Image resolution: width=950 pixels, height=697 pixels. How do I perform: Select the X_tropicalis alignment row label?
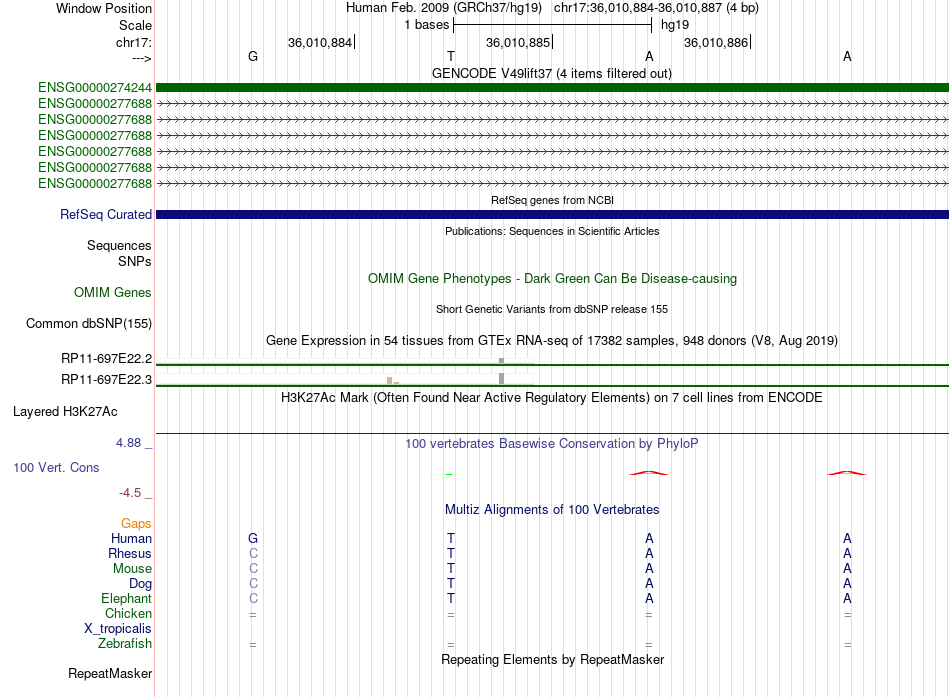[118, 629]
